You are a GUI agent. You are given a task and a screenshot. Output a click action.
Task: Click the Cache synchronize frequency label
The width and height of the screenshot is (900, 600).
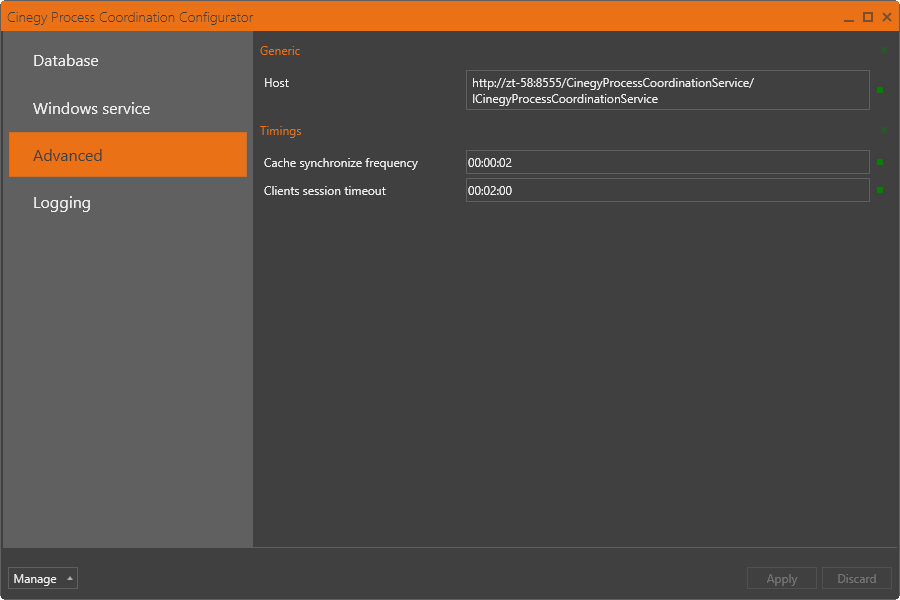pos(340,163)
